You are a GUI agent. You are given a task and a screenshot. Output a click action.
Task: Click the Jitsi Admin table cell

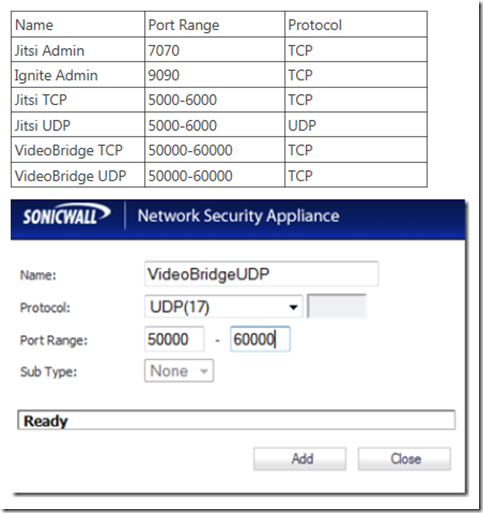pyautogui.click(x=78, y=49)
